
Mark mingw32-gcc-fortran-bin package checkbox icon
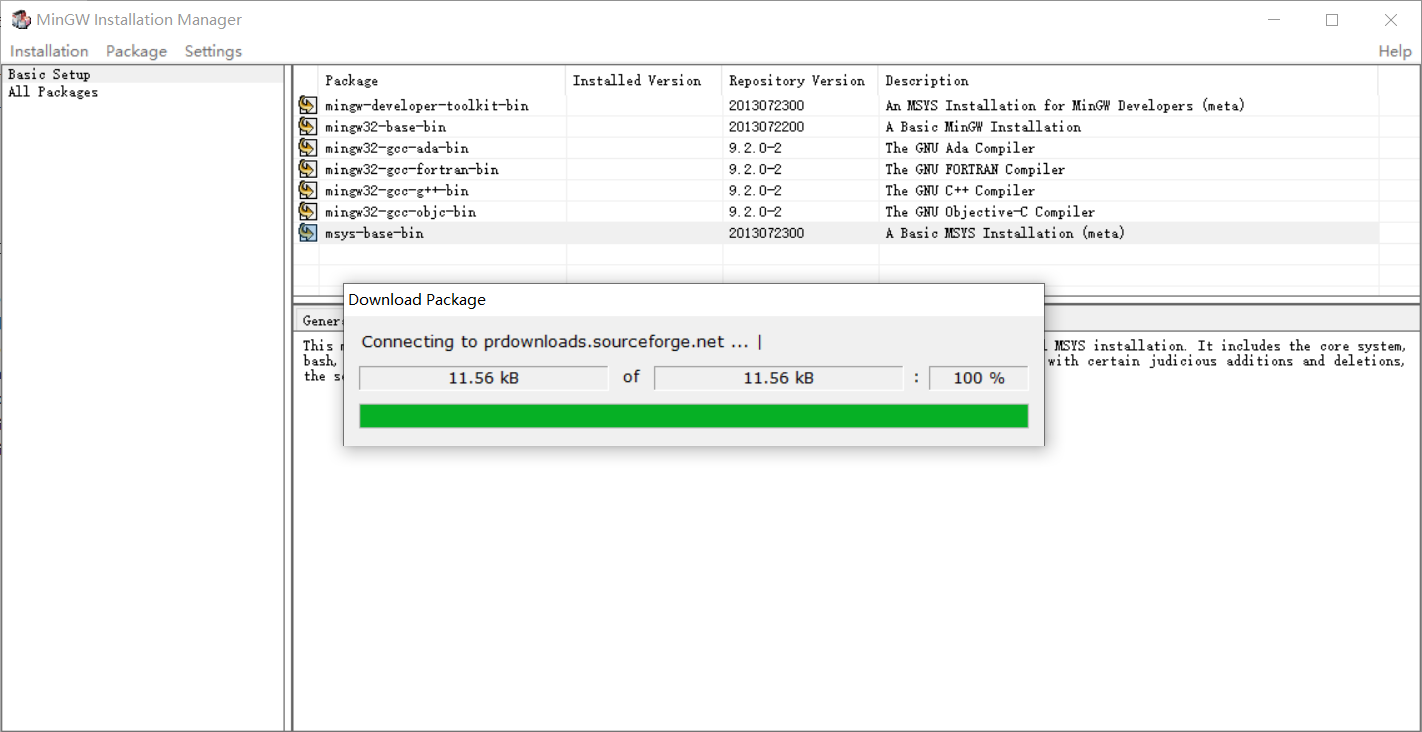click(307, 169)
